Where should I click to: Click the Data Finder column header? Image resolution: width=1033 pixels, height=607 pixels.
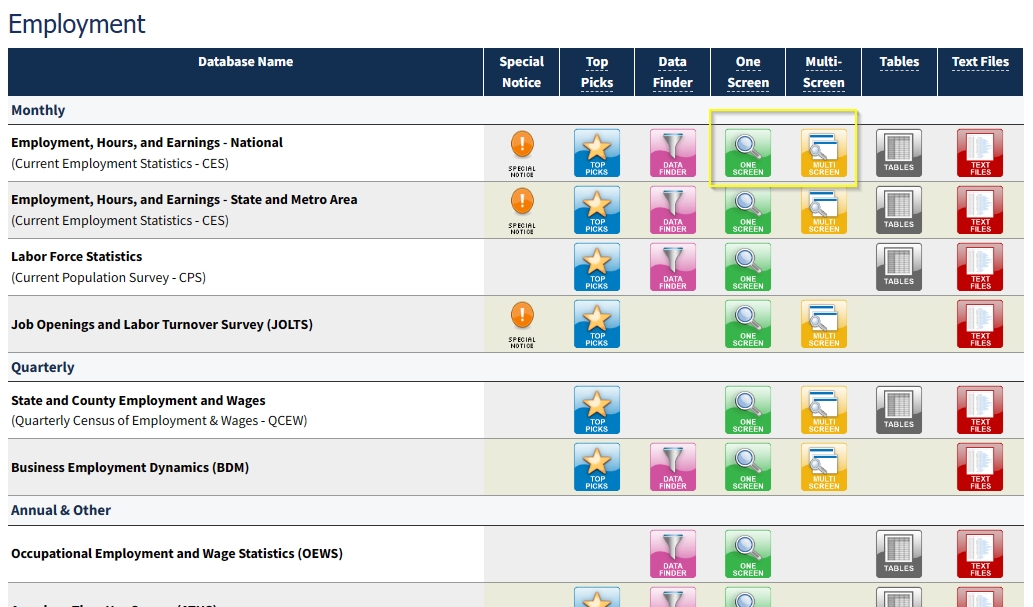click(673, 72)
